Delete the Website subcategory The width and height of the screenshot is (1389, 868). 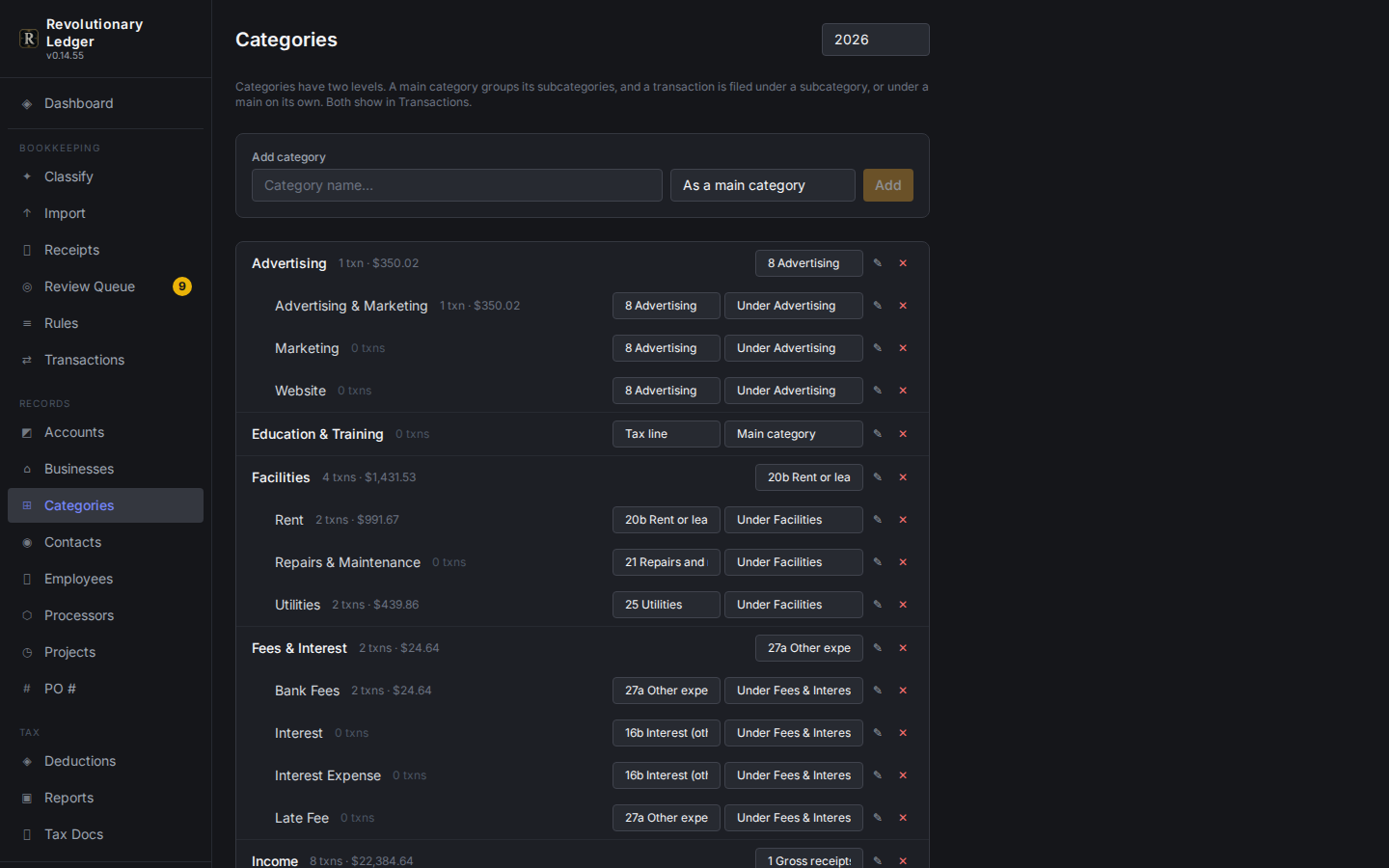coord(903,391)
